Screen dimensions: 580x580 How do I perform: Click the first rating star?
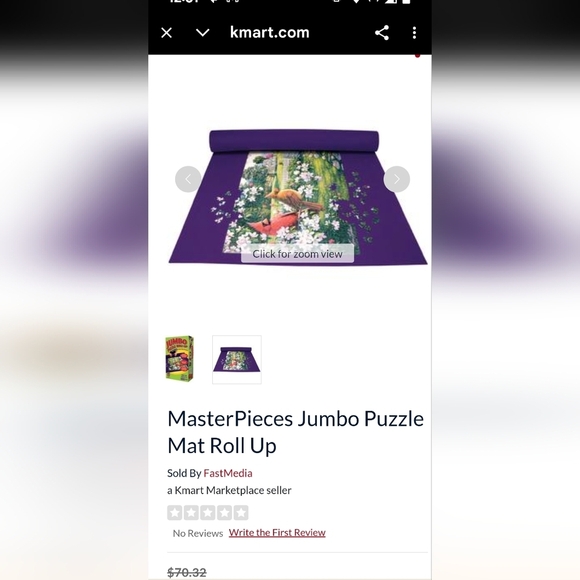click(175, 513)
